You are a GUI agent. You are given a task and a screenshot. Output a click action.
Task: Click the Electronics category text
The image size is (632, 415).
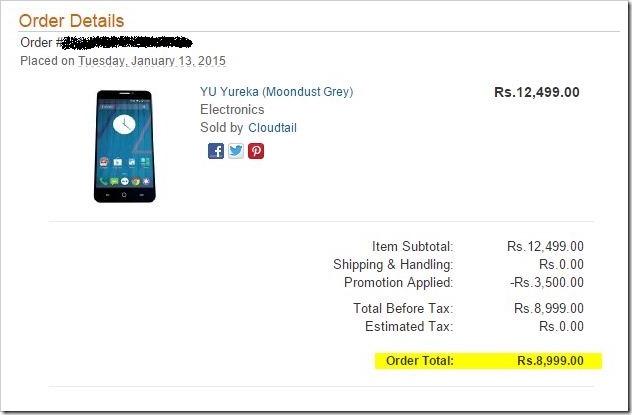pos(232,110)
